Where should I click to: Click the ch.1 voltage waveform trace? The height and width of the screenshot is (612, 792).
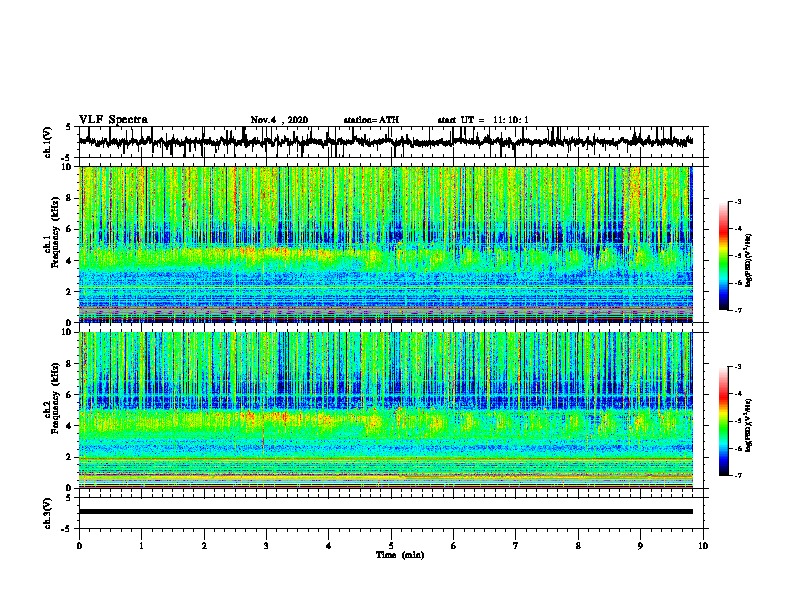385,142
